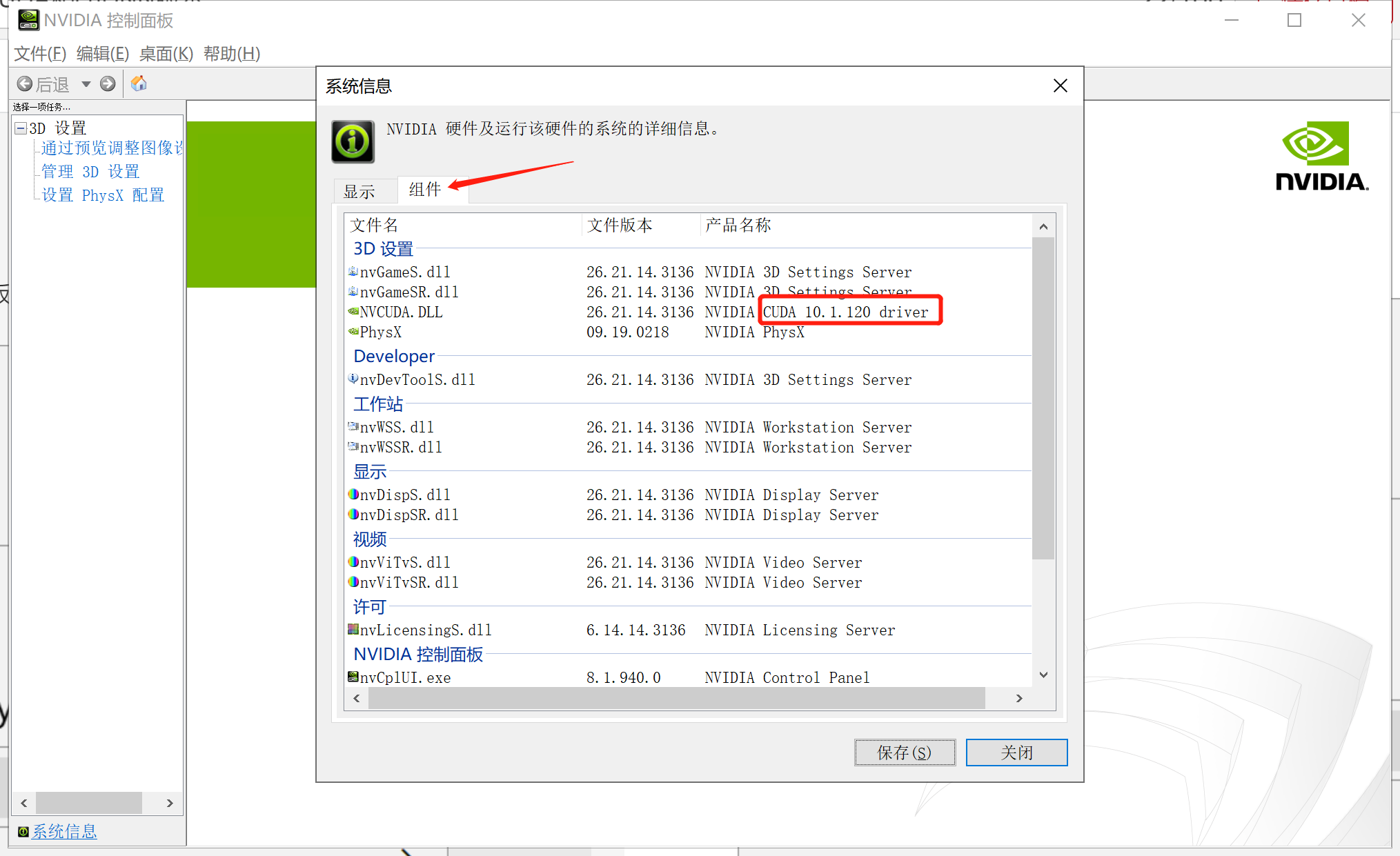Click the forward arrow icon in toolbar
Viewport: 1400px width, 856px height.
pyautogui.click(x=108, y=84)
